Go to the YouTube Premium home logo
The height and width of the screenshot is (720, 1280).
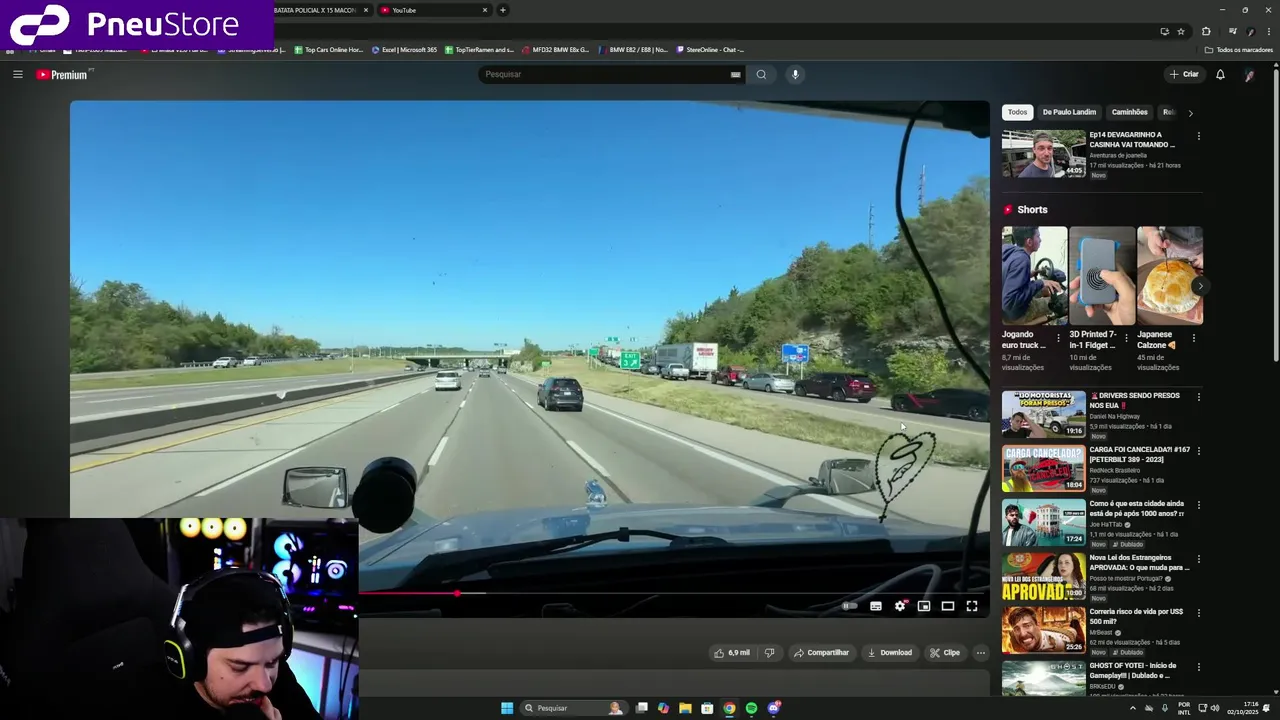click(x=62, y=74)
